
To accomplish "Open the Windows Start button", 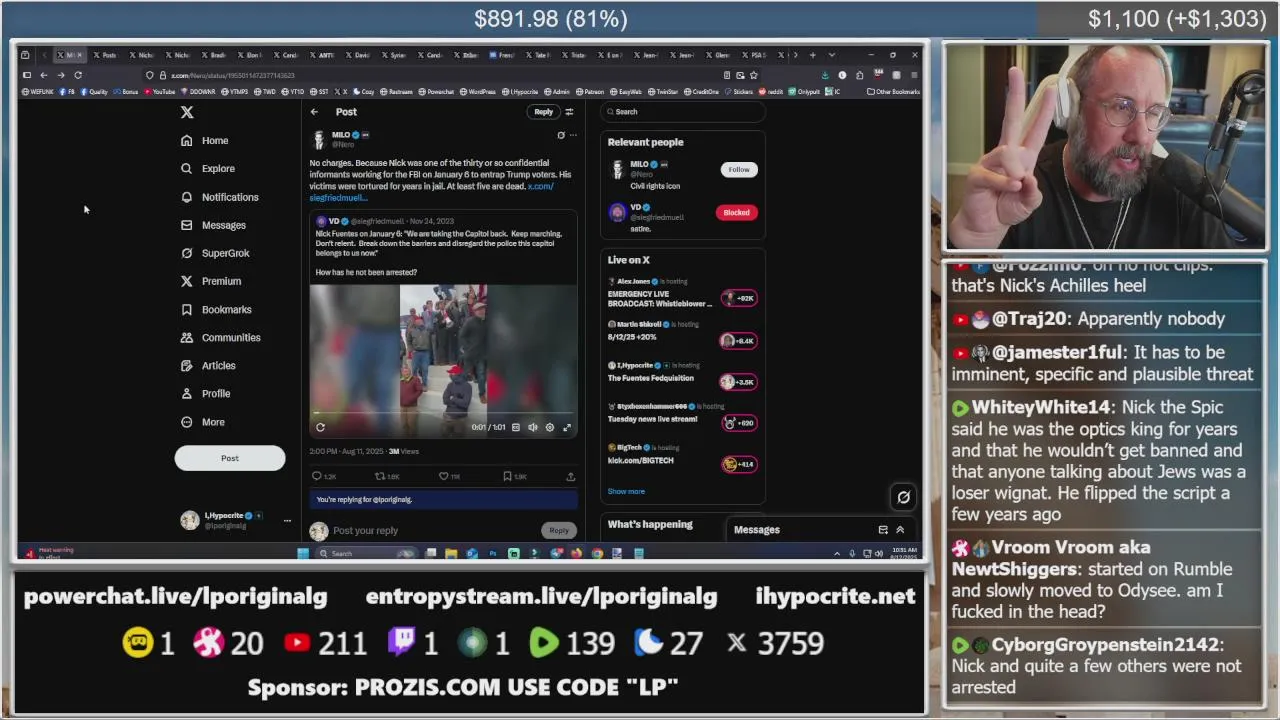I will (x=303, y=553).
